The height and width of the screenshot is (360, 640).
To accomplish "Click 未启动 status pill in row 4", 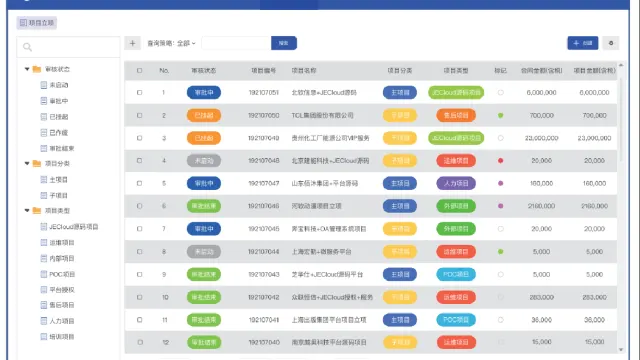I will [x=204, y=161].
